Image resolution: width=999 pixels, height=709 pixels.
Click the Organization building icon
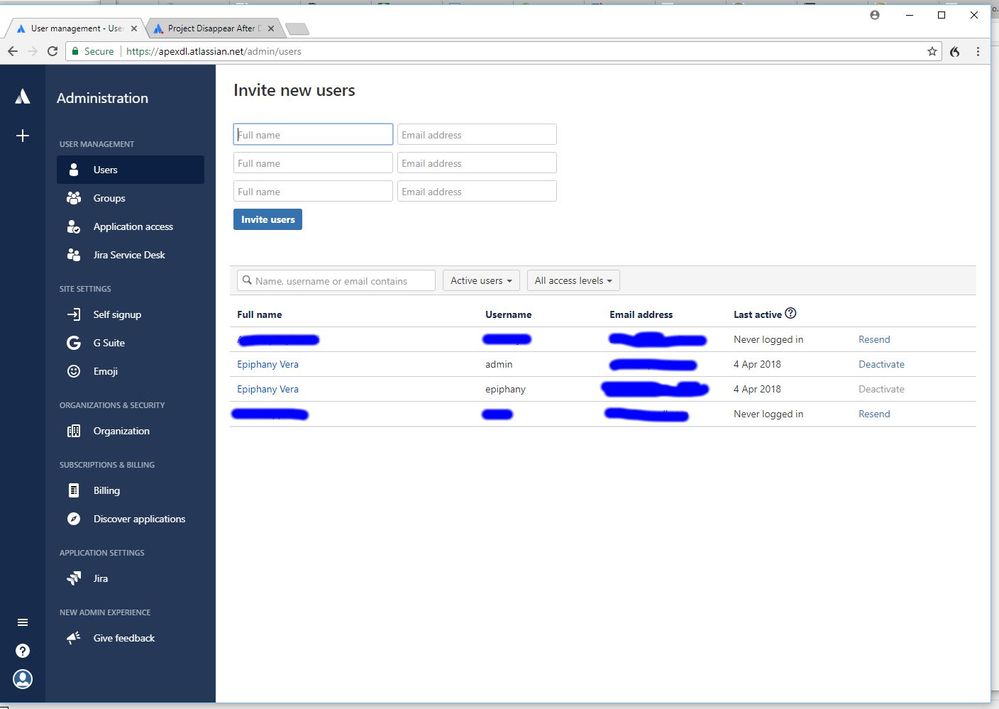(x=74, y=431)
